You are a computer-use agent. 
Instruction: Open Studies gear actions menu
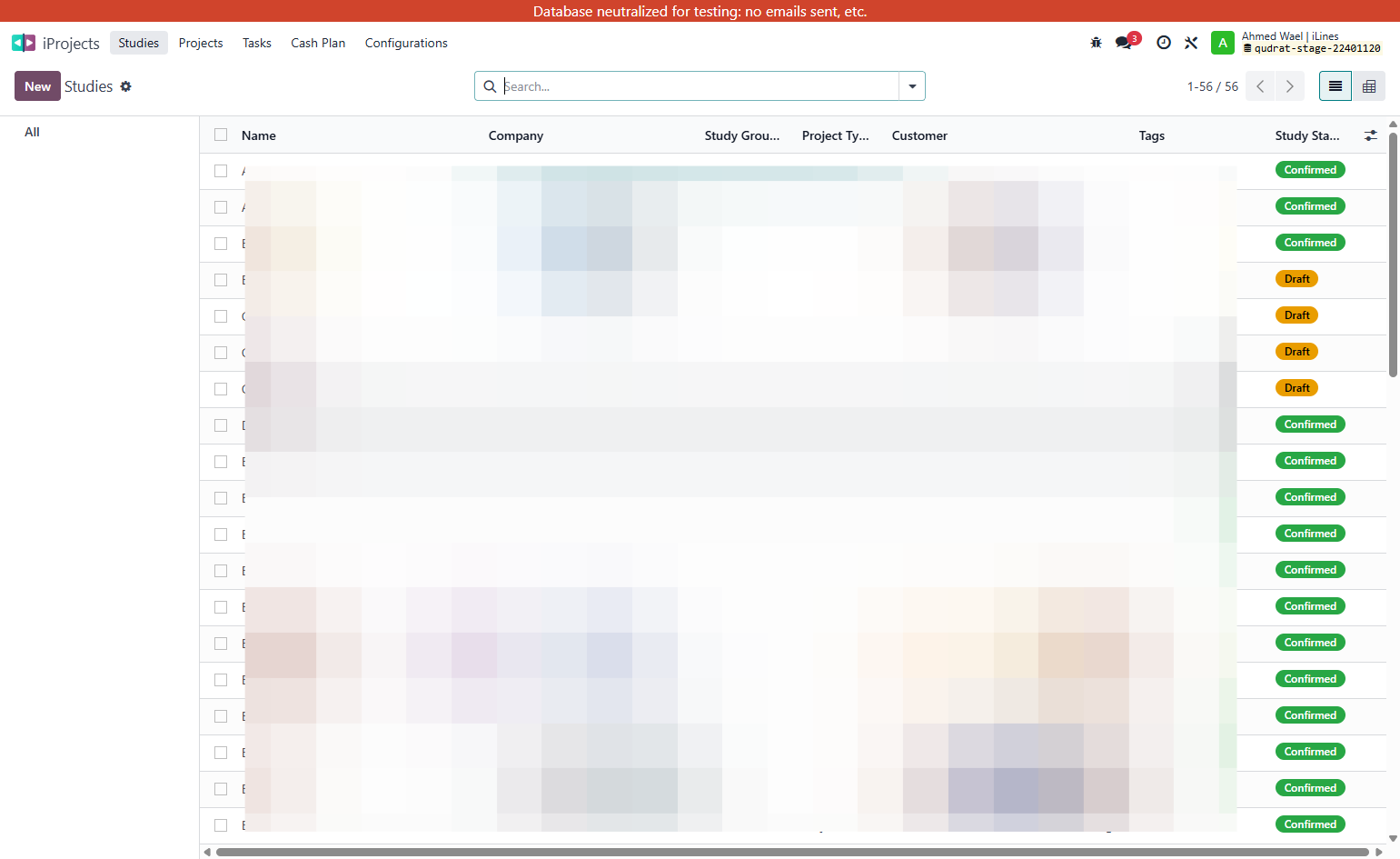click(x=126, y=86)
